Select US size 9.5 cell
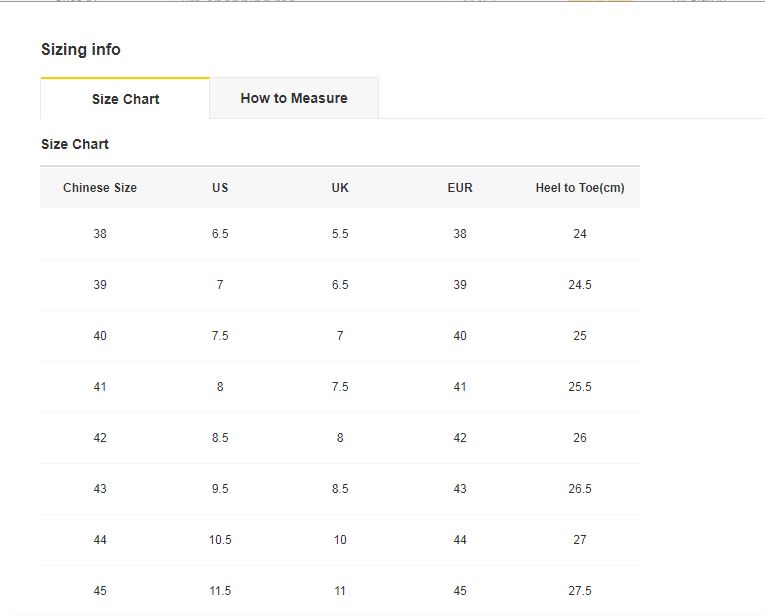765x616 pixels. coord(220,489)
